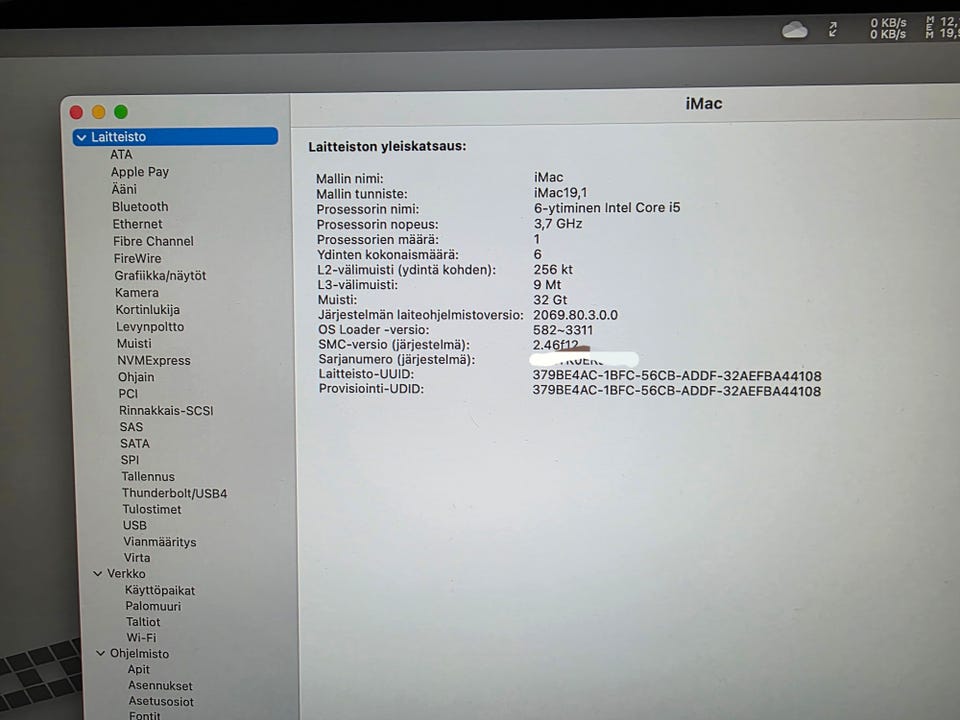
Task: Click the L3-välimuisti value 9 Mt
Action: 547,285
